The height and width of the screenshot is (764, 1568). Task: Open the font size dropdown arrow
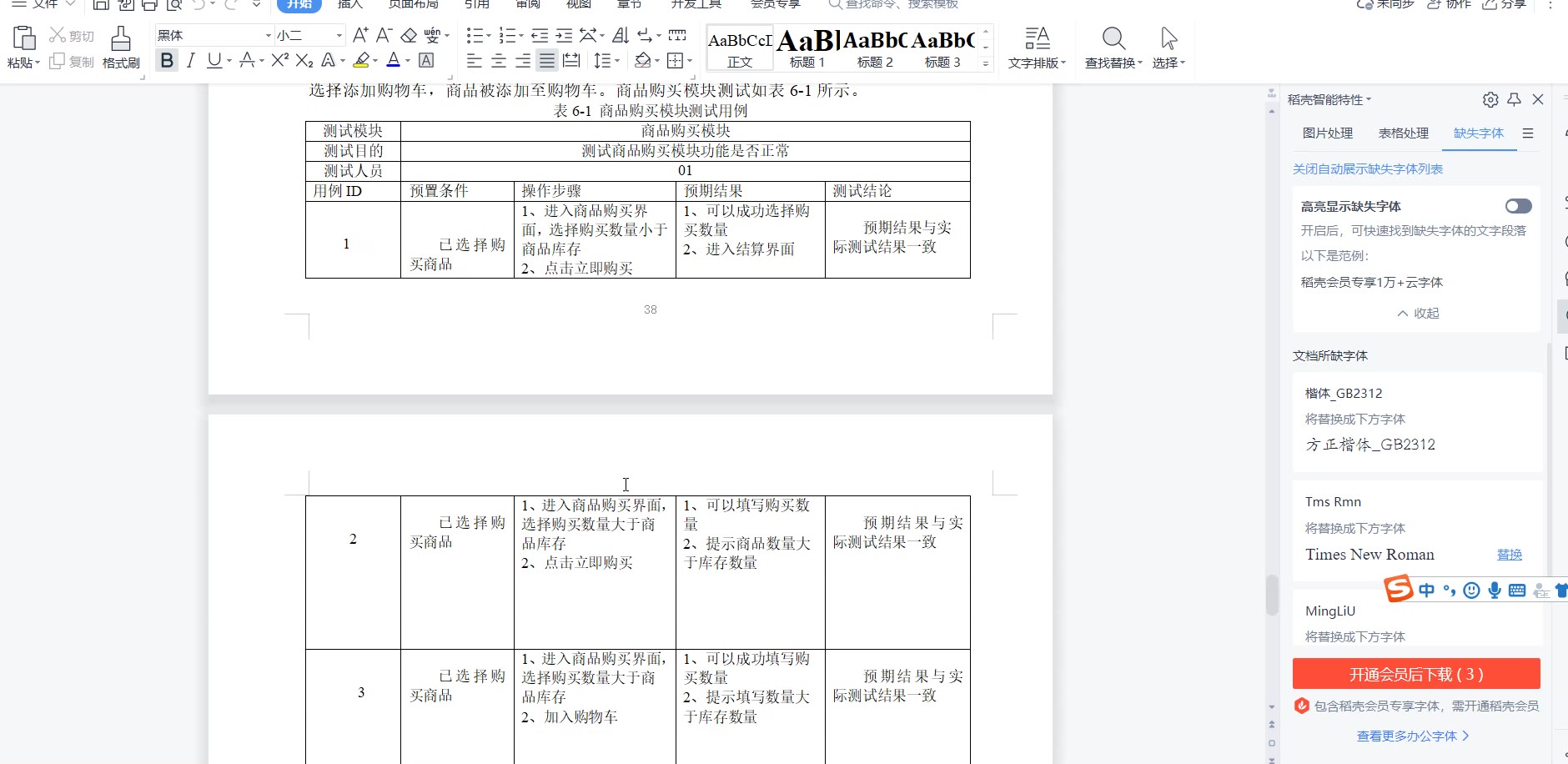point(339,35)
